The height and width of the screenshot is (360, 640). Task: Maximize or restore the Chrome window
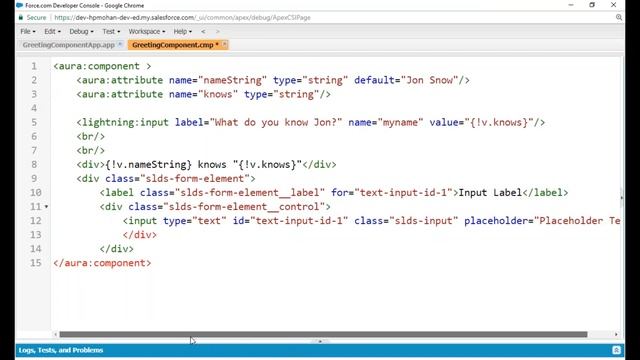592,5
